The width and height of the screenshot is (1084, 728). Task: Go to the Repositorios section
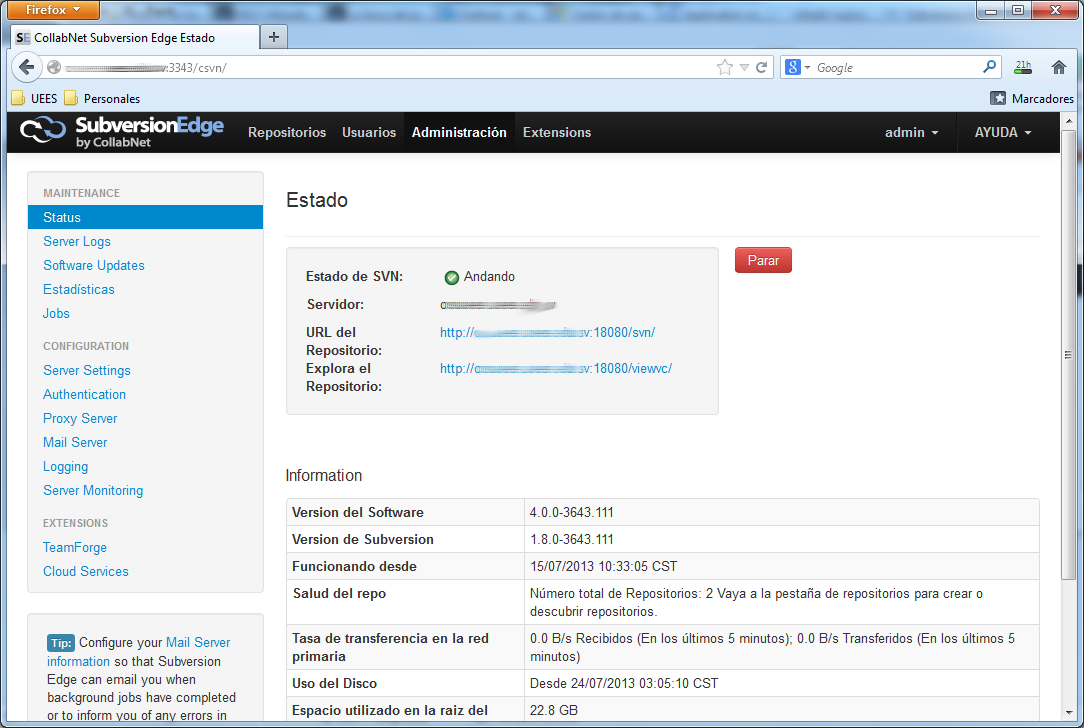[x=287, y=132]
